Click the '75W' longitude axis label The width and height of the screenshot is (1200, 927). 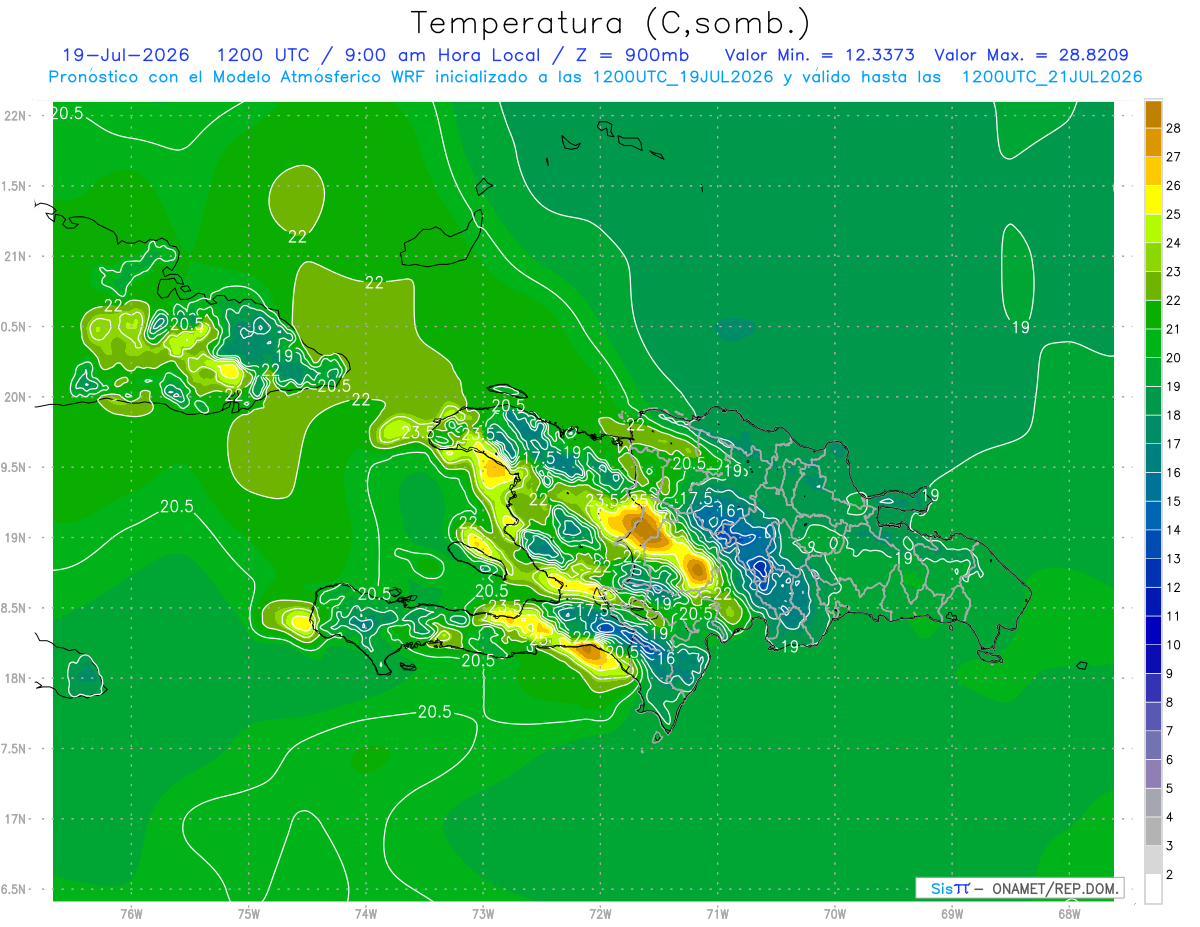[249, 913]
